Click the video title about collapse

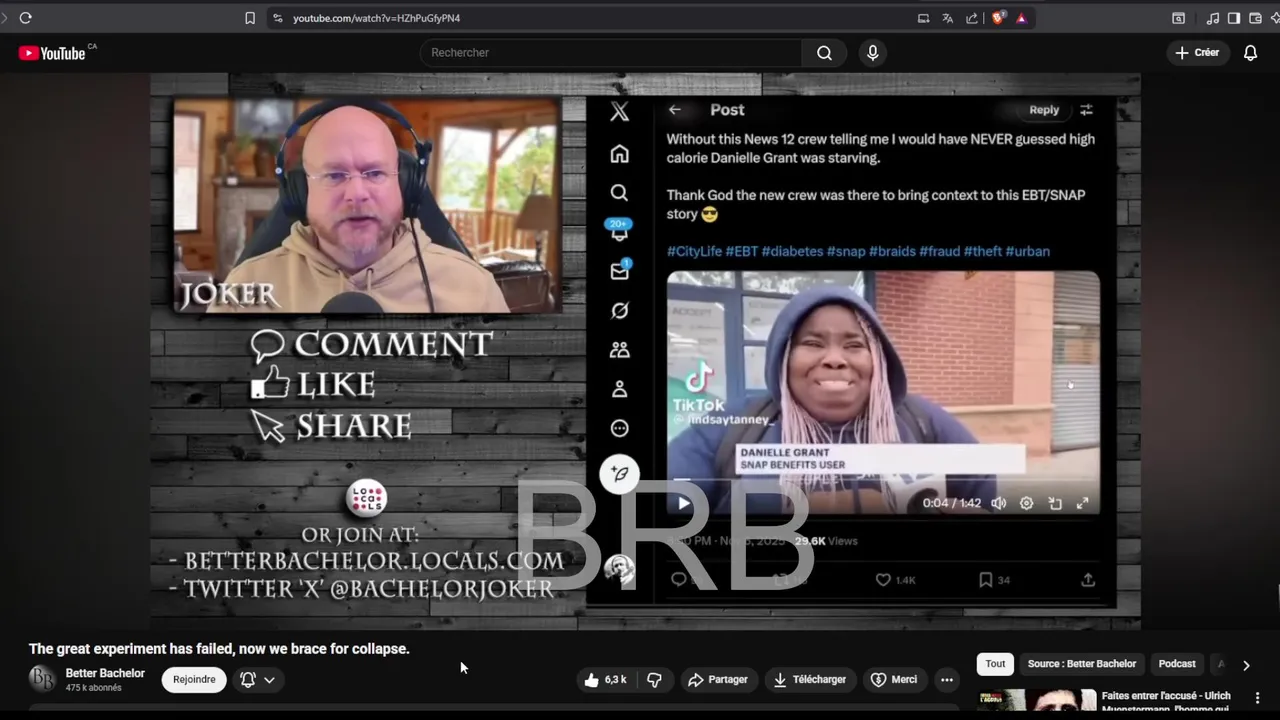click(x=219, y=649)
